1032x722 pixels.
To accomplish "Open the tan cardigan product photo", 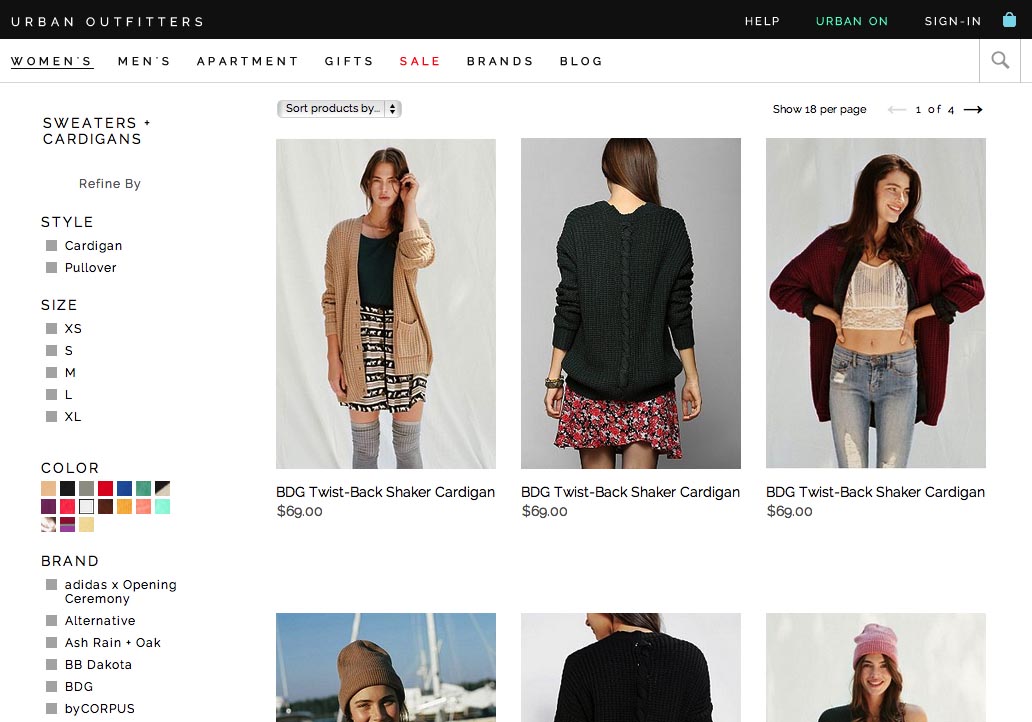I will coord(386,304).
